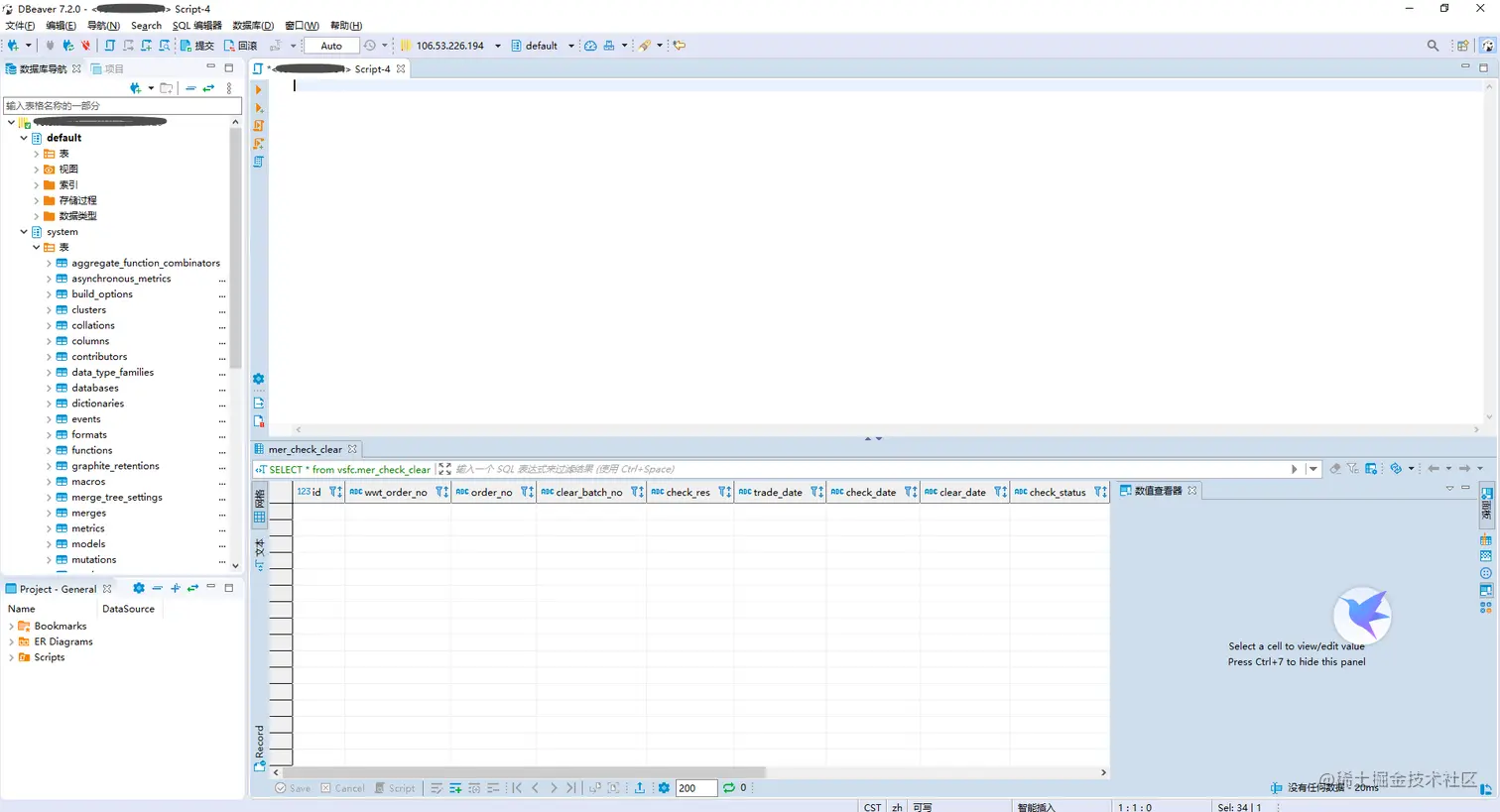Open the 编辑(E) menu
The width and height of the screenshot is (1500, 812).
pyautogui.click(x=61, y=26)
